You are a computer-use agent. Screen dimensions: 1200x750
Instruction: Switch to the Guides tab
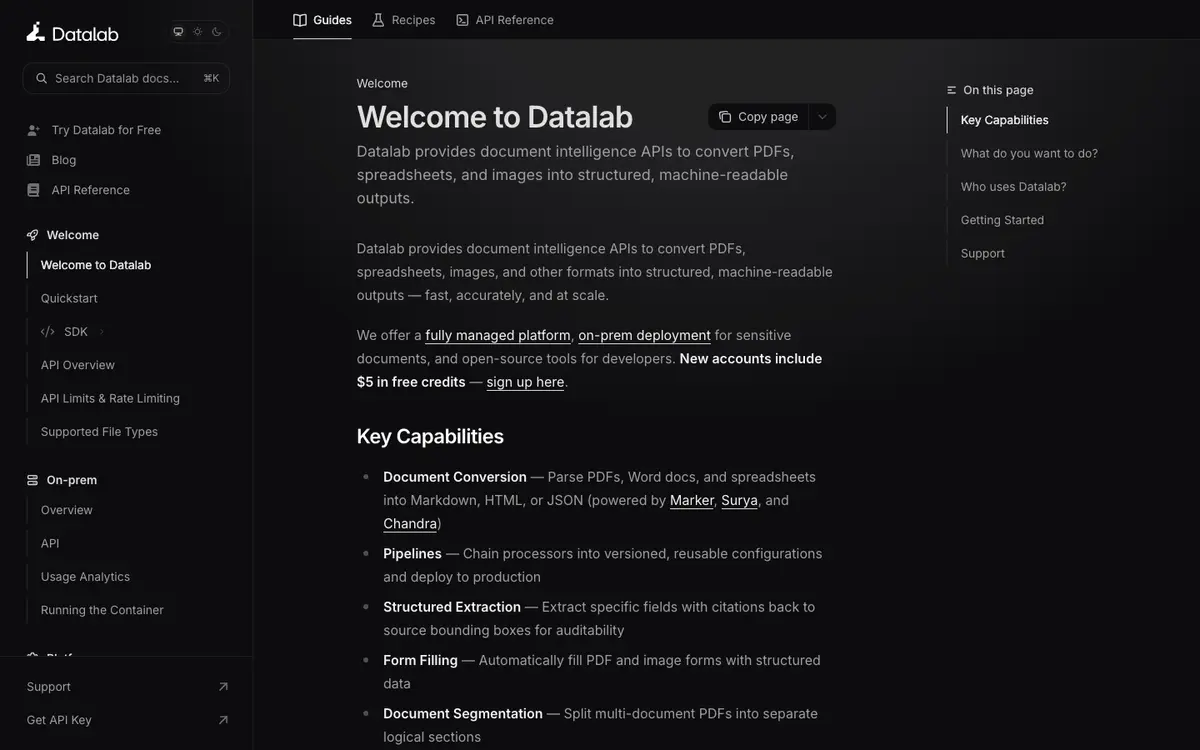coord(322,20)
